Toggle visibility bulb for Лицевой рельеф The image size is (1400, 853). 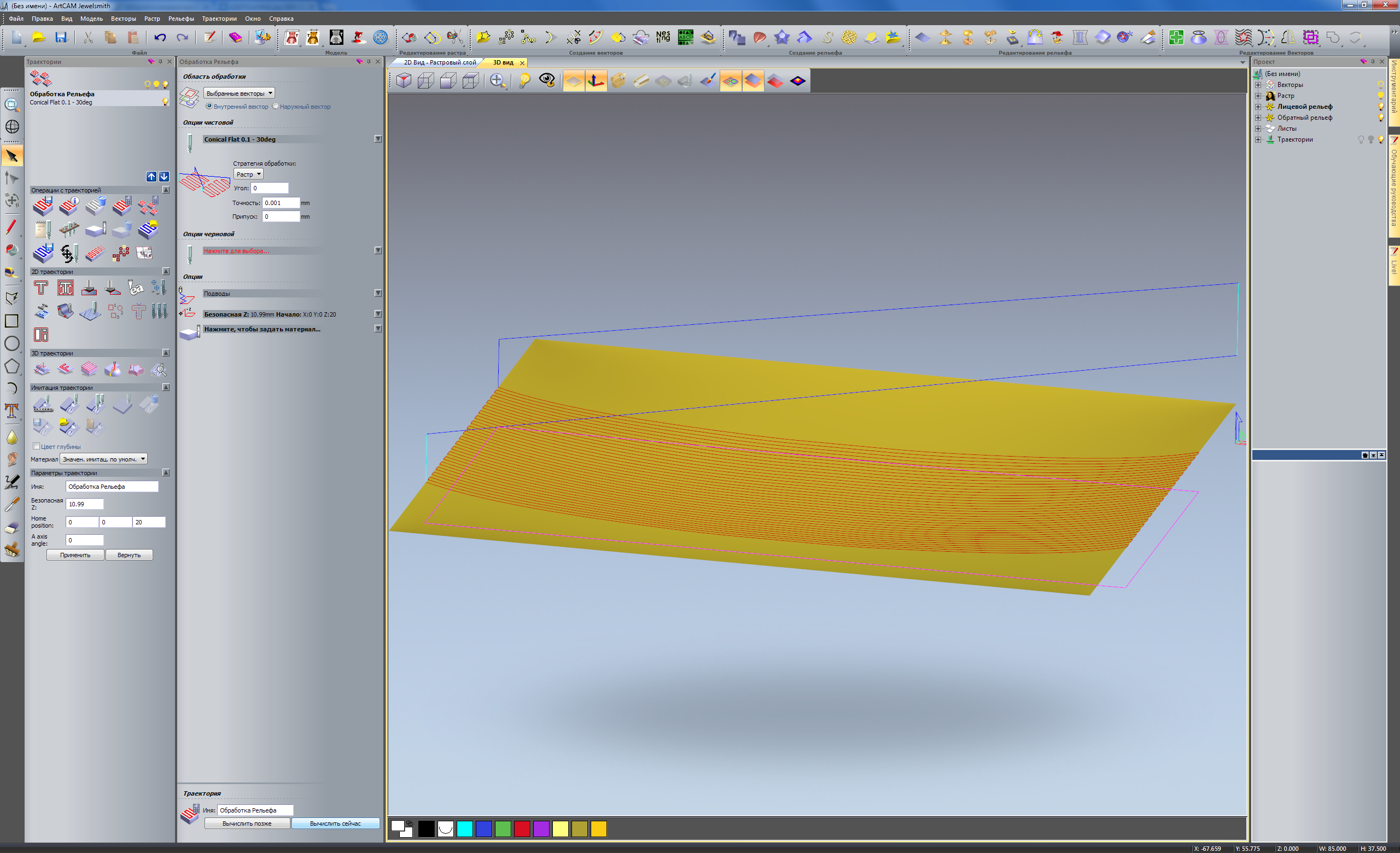(1380, 107)
